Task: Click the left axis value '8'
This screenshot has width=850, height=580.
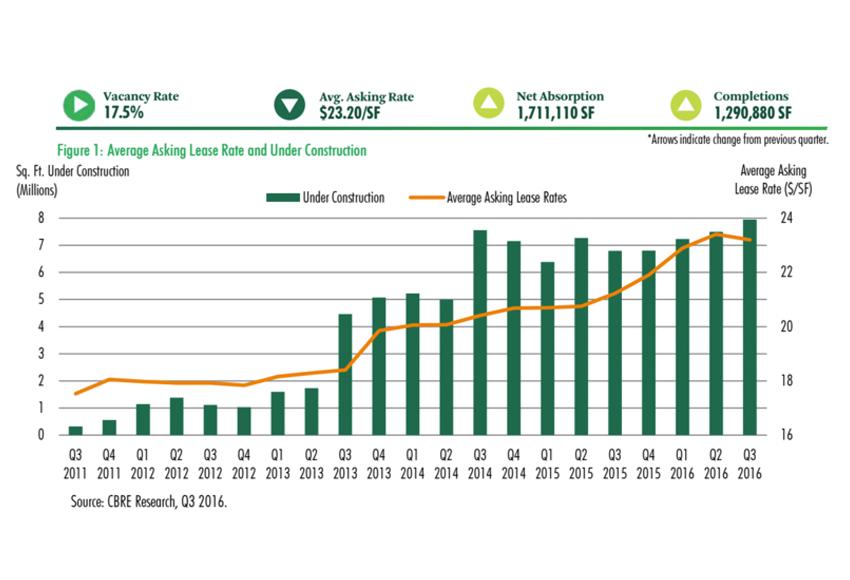Action: [x=41, y=218]
